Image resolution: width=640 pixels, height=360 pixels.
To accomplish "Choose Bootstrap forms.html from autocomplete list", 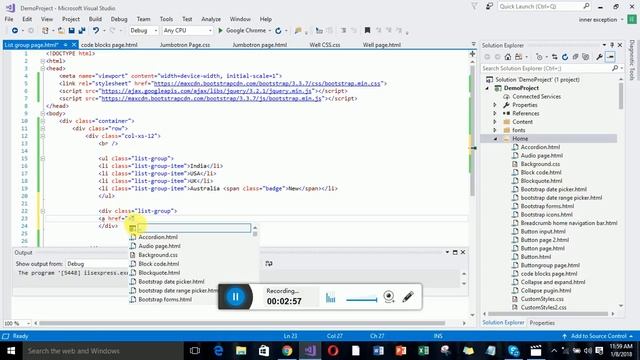I will pyautogui.click(x=165, y=300).
